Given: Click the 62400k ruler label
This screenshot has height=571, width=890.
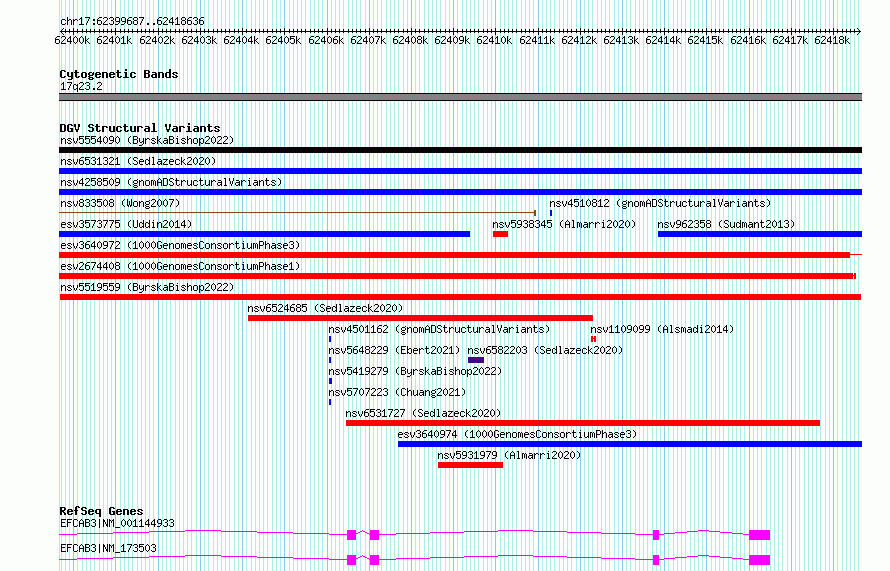Looking at the screenshot, I should coord(72,40).
